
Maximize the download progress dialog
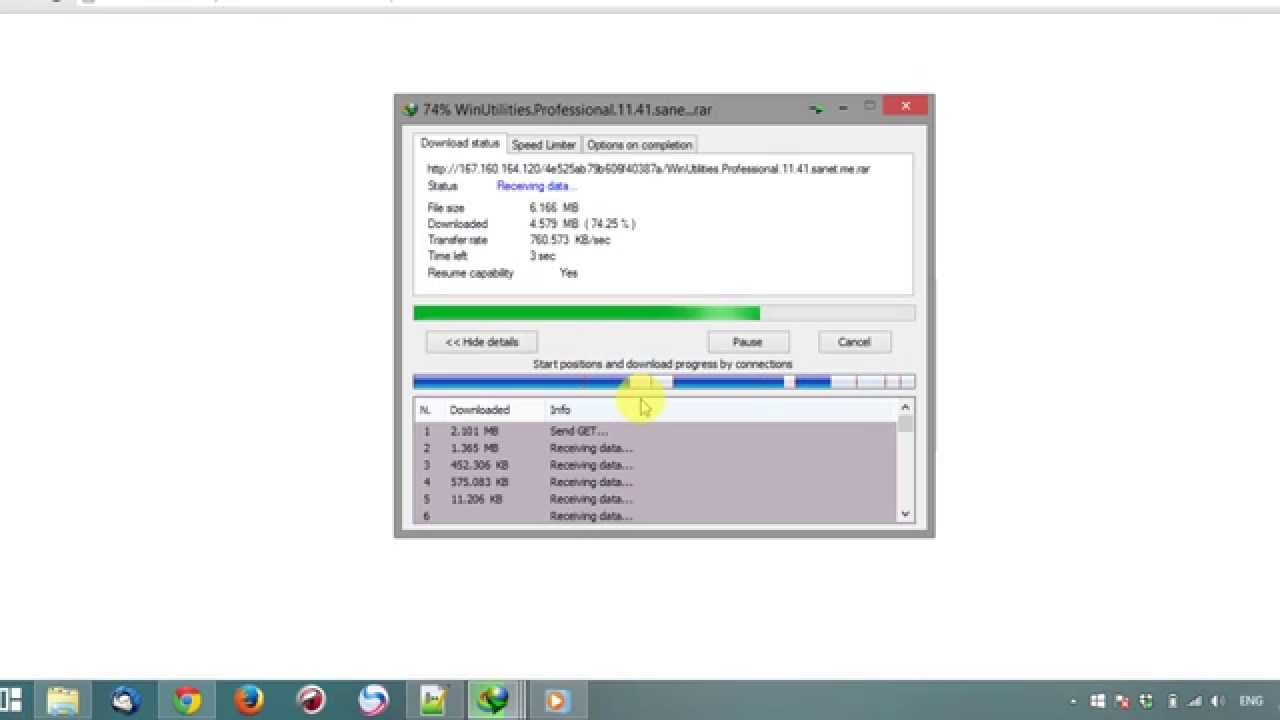(870, 106)
